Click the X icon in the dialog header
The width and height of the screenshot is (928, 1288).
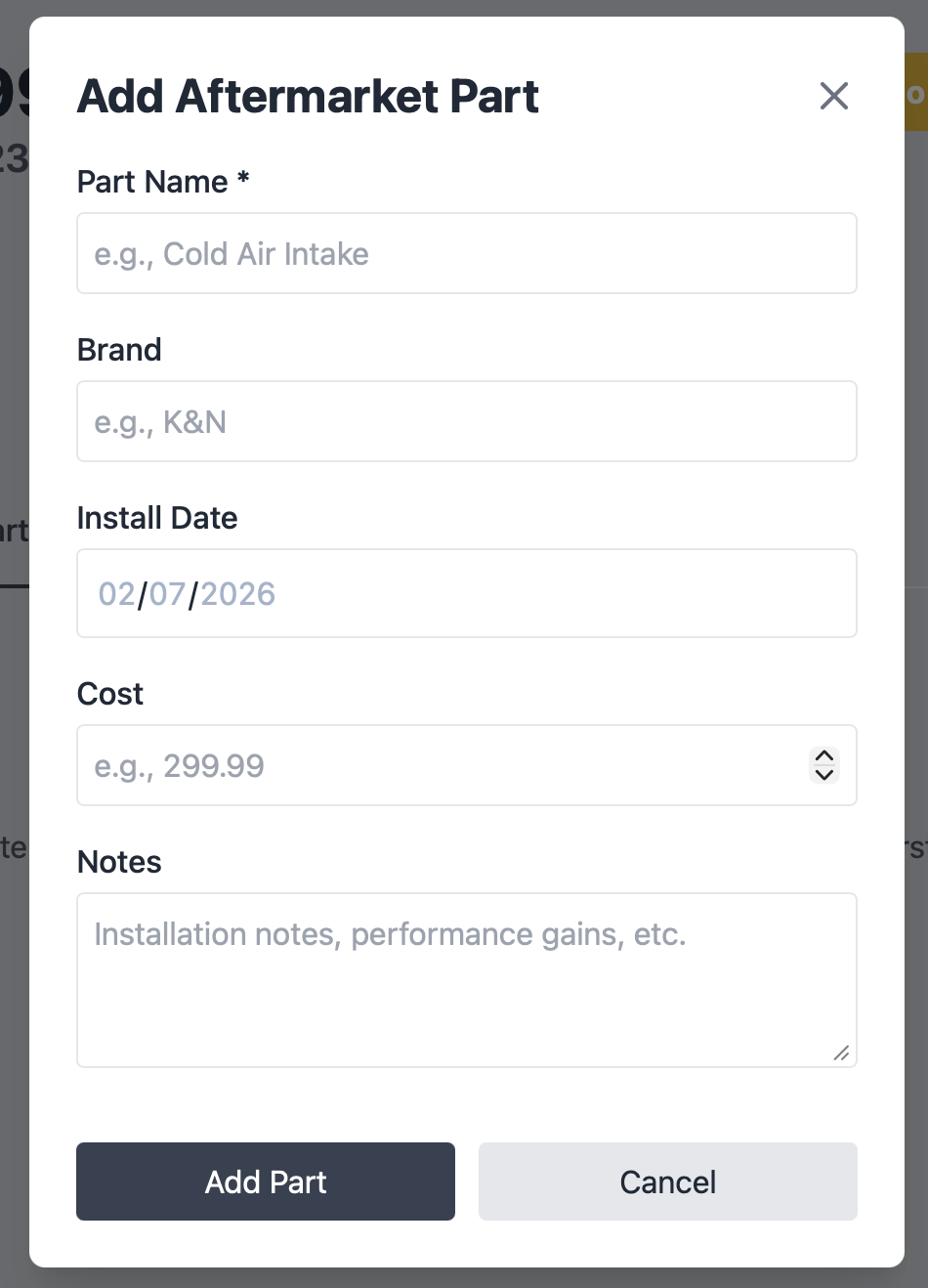coord(834,96)
